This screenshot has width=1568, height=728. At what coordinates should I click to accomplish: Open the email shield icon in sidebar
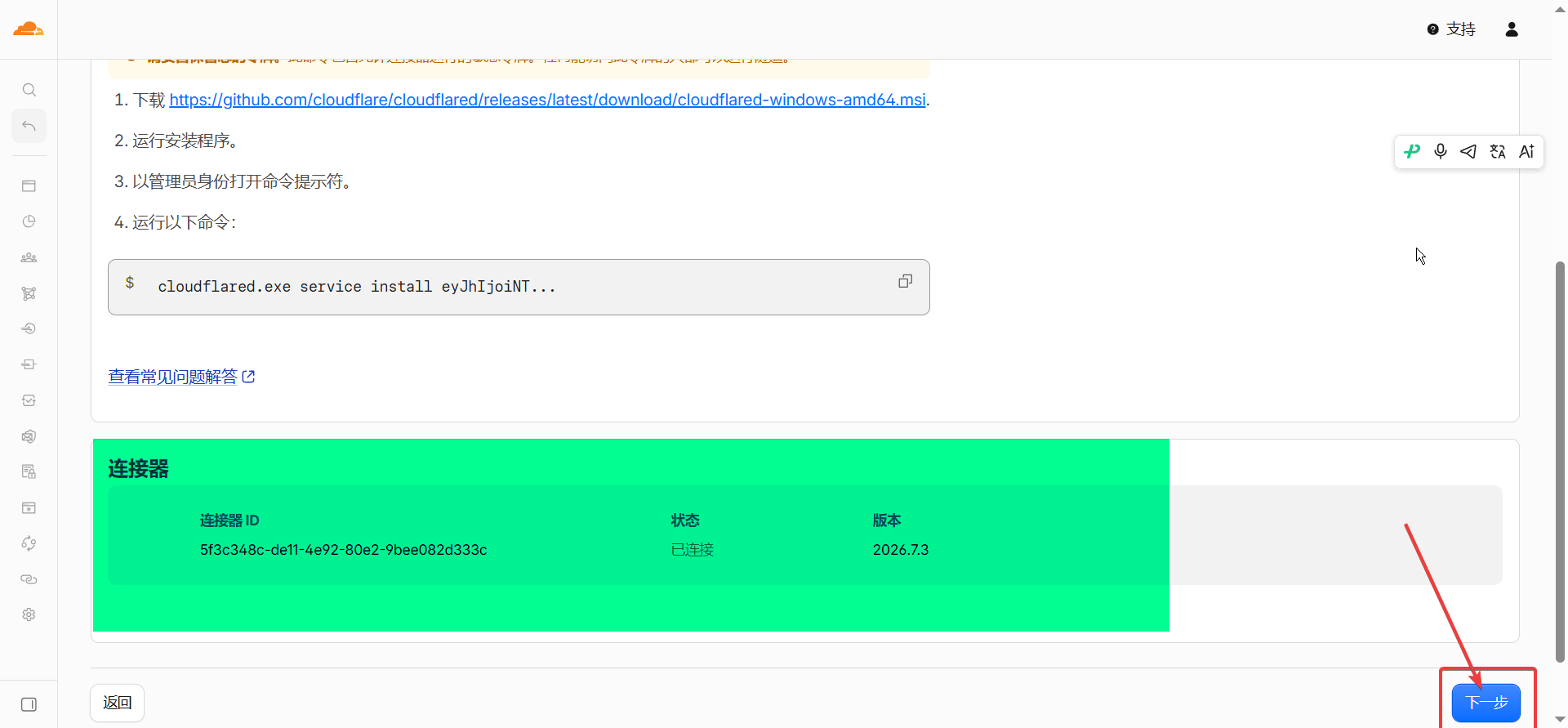click(29, 436)
